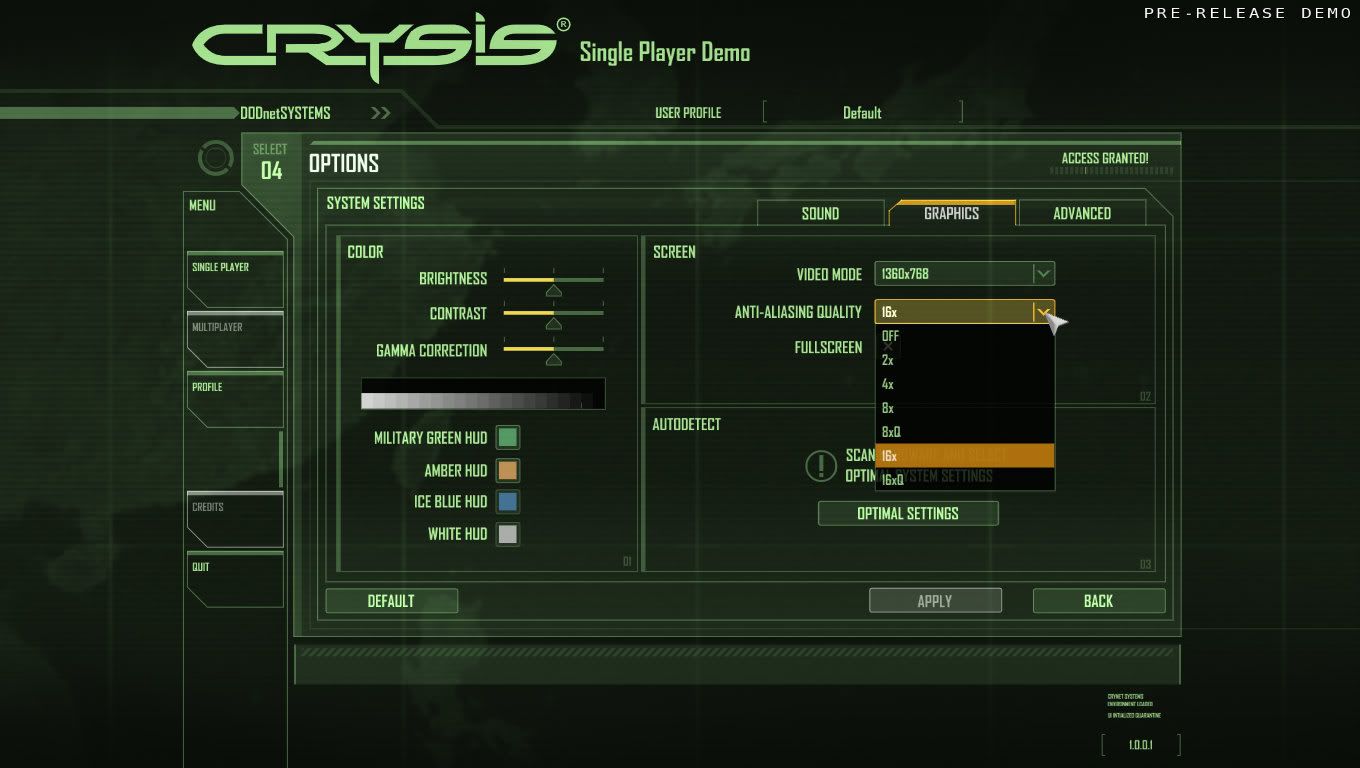Open the Advanced tab

coord(1081,213)
